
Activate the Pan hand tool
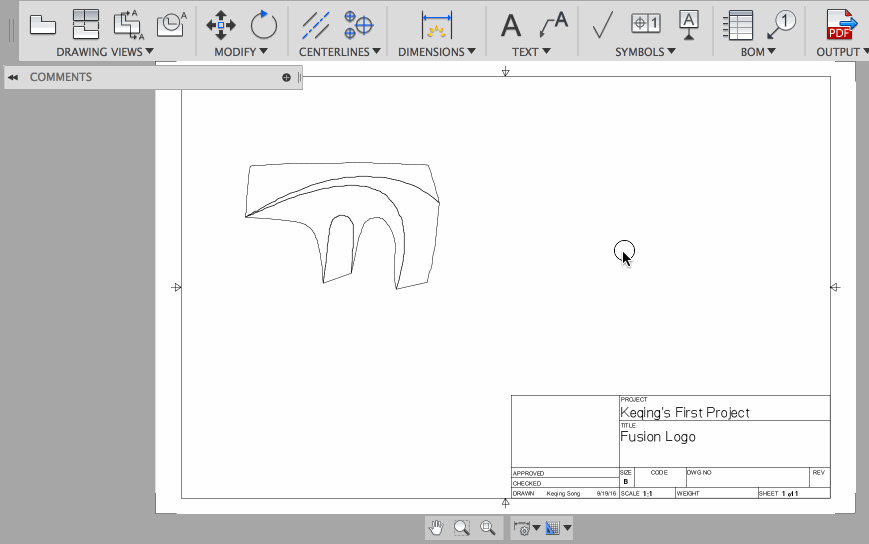[436, 528]
